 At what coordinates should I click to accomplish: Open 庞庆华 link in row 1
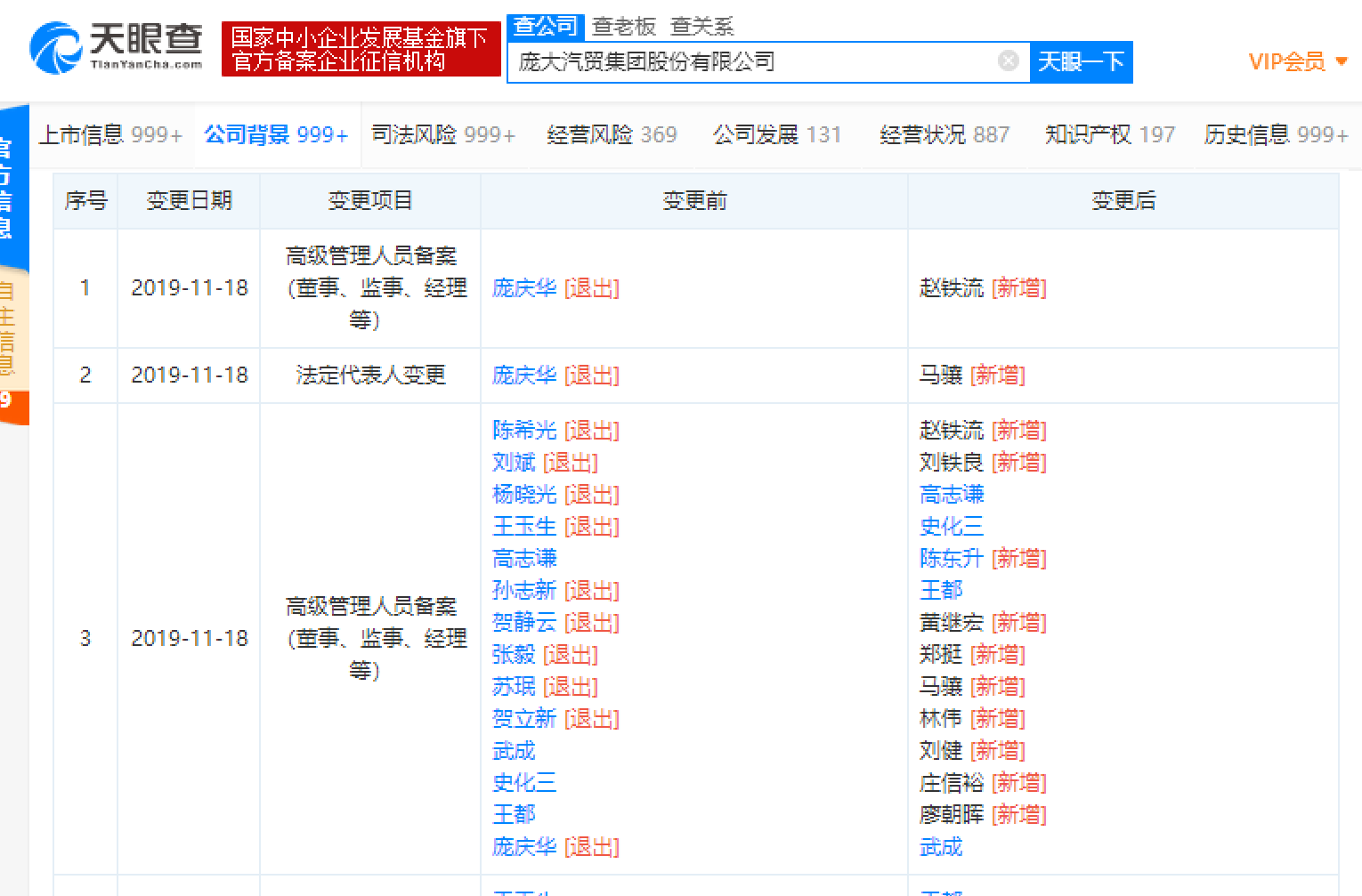[x=524, y=288]
